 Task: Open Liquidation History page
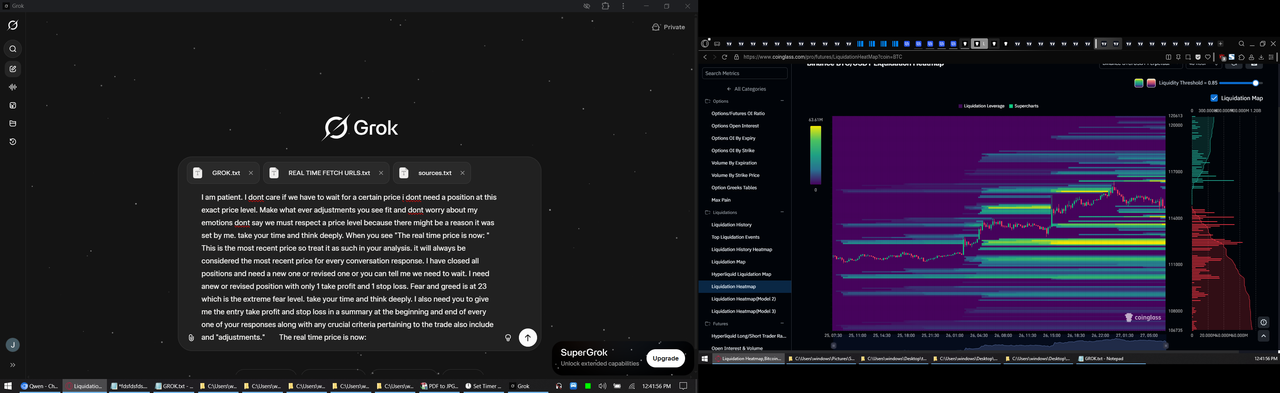coord(731,224)
